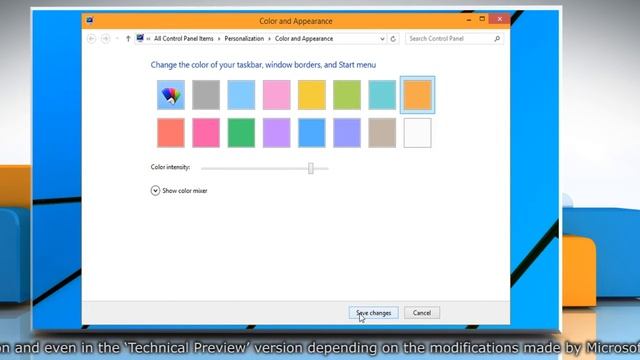640x360 pixels.
Task: Open All Control Panel Items breadcrumb
Action: [x=184, y=38]
